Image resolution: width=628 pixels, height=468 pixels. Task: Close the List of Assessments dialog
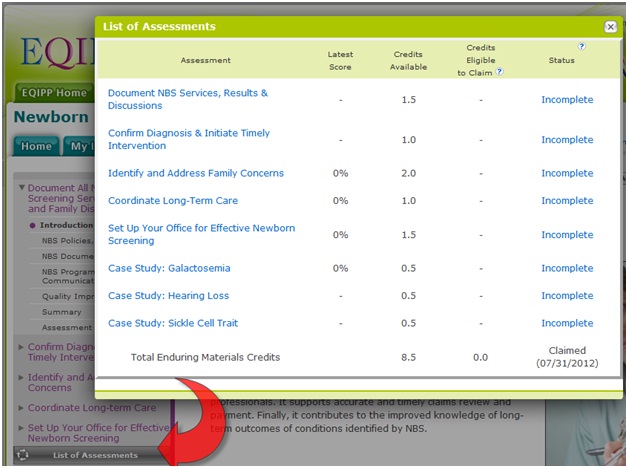(x=610, y=27)
